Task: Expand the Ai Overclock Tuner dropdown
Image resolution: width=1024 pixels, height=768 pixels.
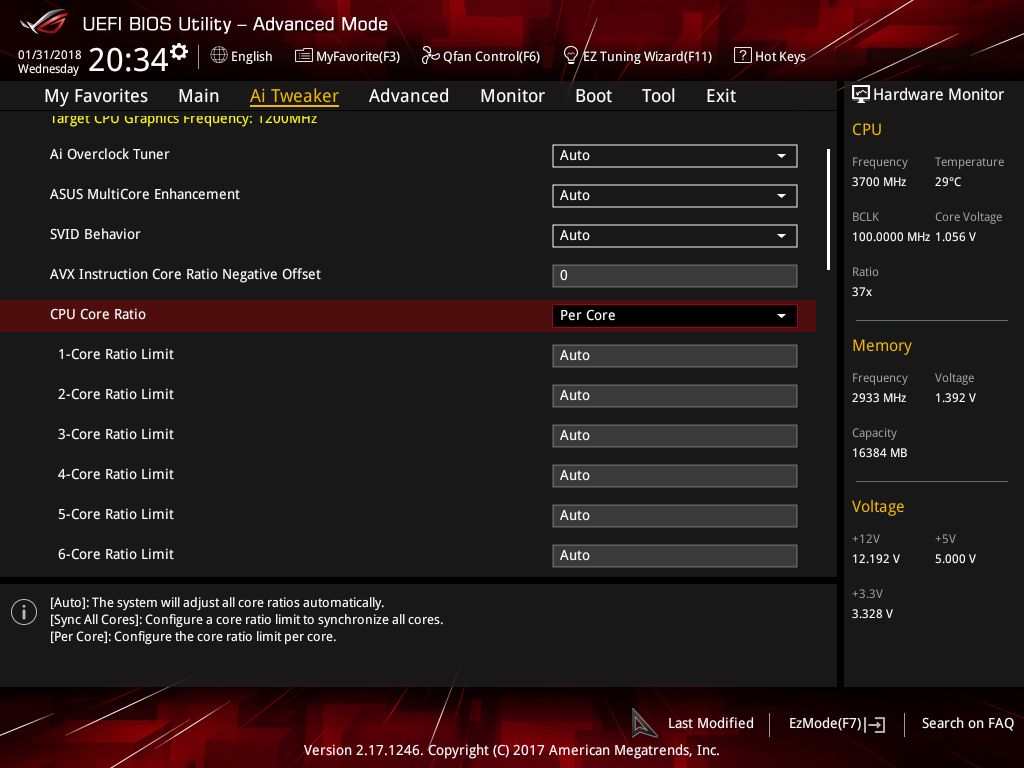Action: coord(675,156)
